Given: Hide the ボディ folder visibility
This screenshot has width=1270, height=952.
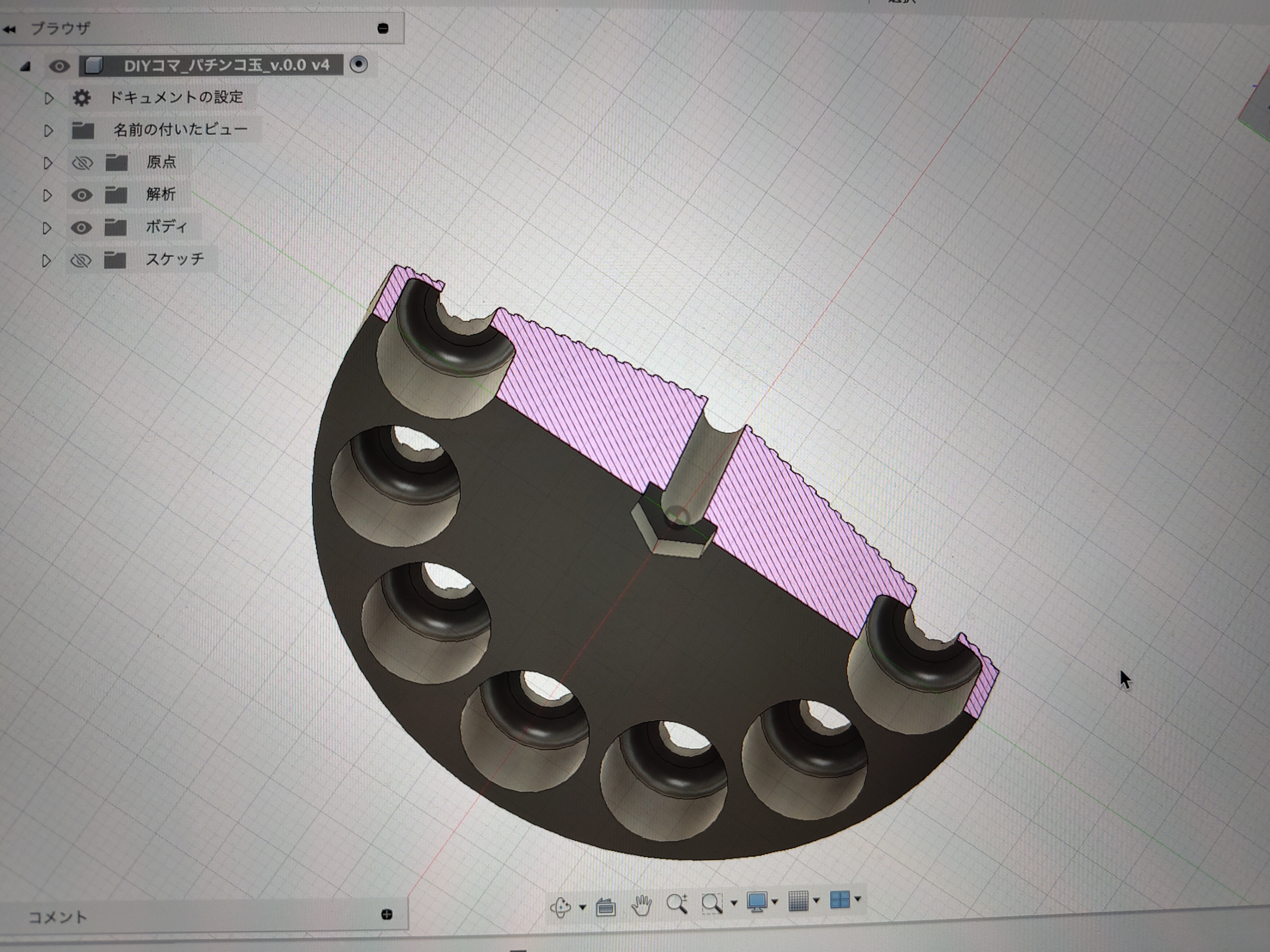Looking at the screenshot, I should click(81, 228).
